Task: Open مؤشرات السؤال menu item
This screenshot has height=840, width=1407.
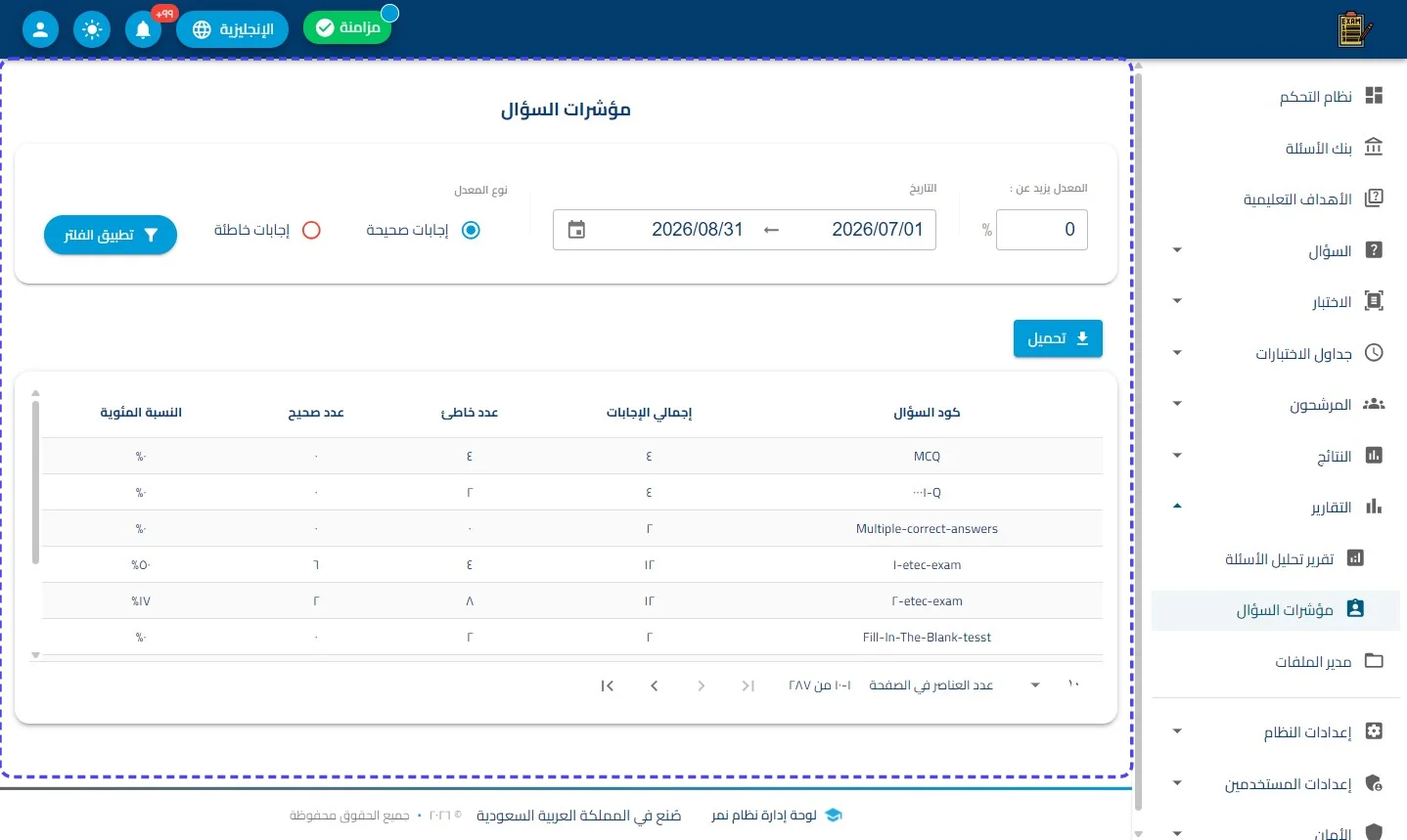Action: click(1276, 609)
